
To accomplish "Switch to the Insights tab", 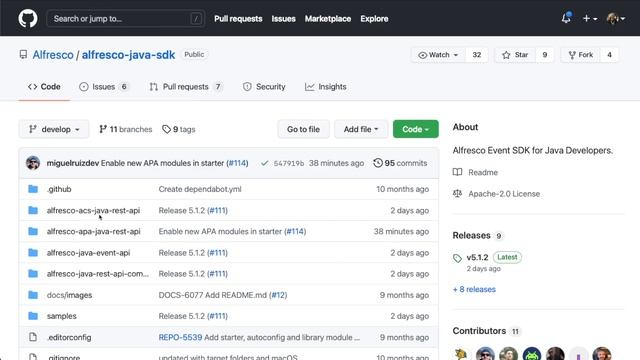I will [326, 87].
